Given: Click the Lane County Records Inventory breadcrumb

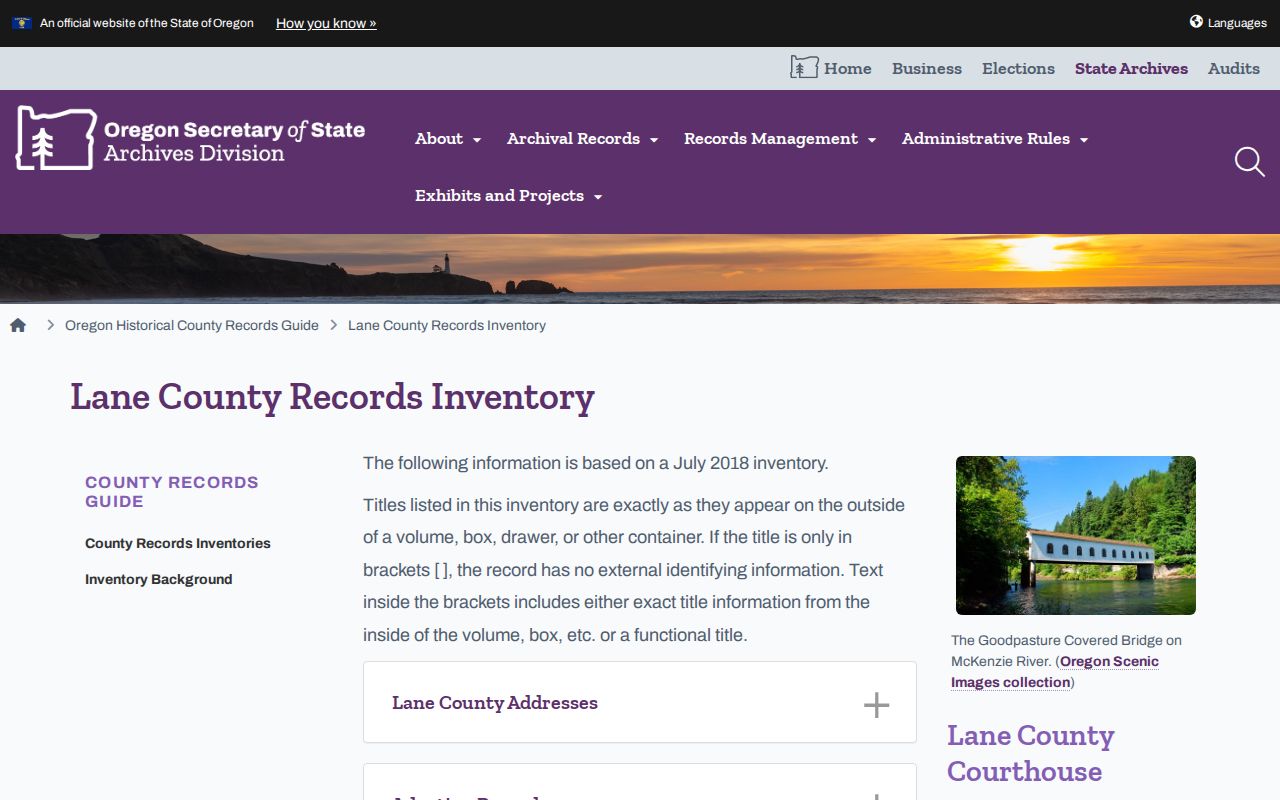Looking at the screenshot, I should (x=447, y=325).
